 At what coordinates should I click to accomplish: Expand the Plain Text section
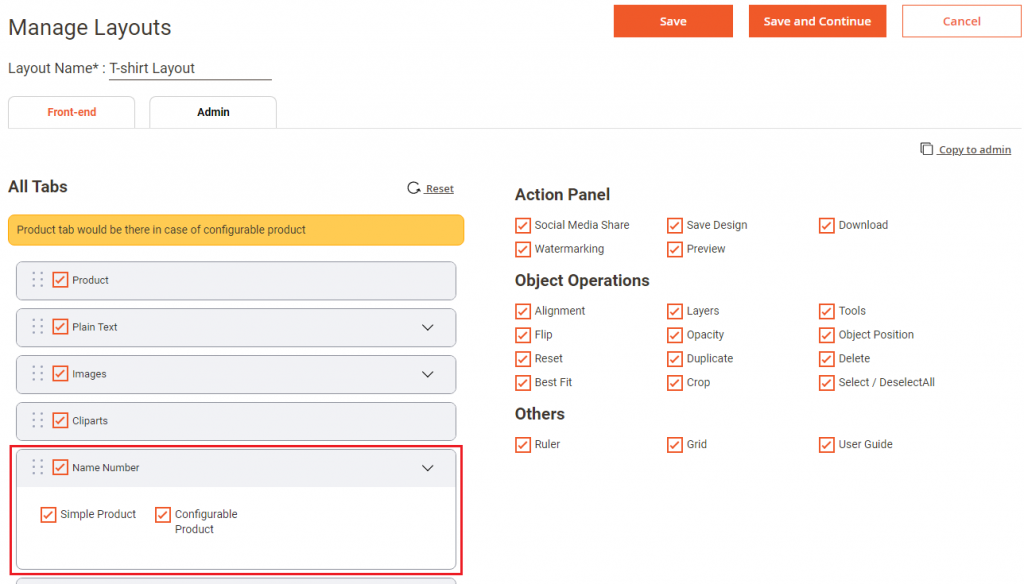coord(428,327)
